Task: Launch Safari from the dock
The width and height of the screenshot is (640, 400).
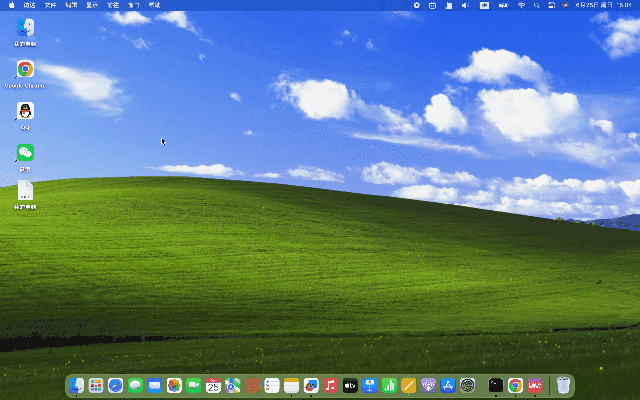Action: (116, 385)
